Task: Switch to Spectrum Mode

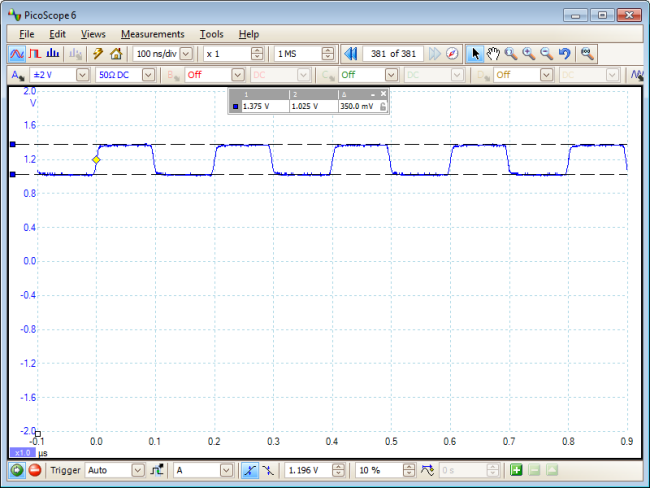Action: (53, 54)
